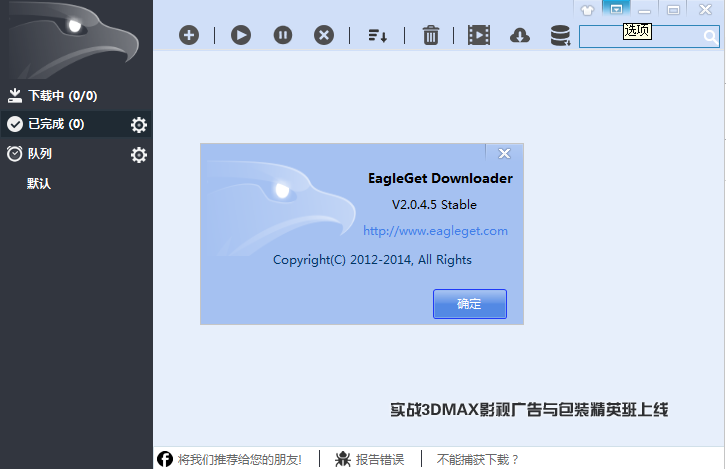Click the EagleGet eagle logo in sidebar
Screen dimensions: 726x469
(74, 40)
